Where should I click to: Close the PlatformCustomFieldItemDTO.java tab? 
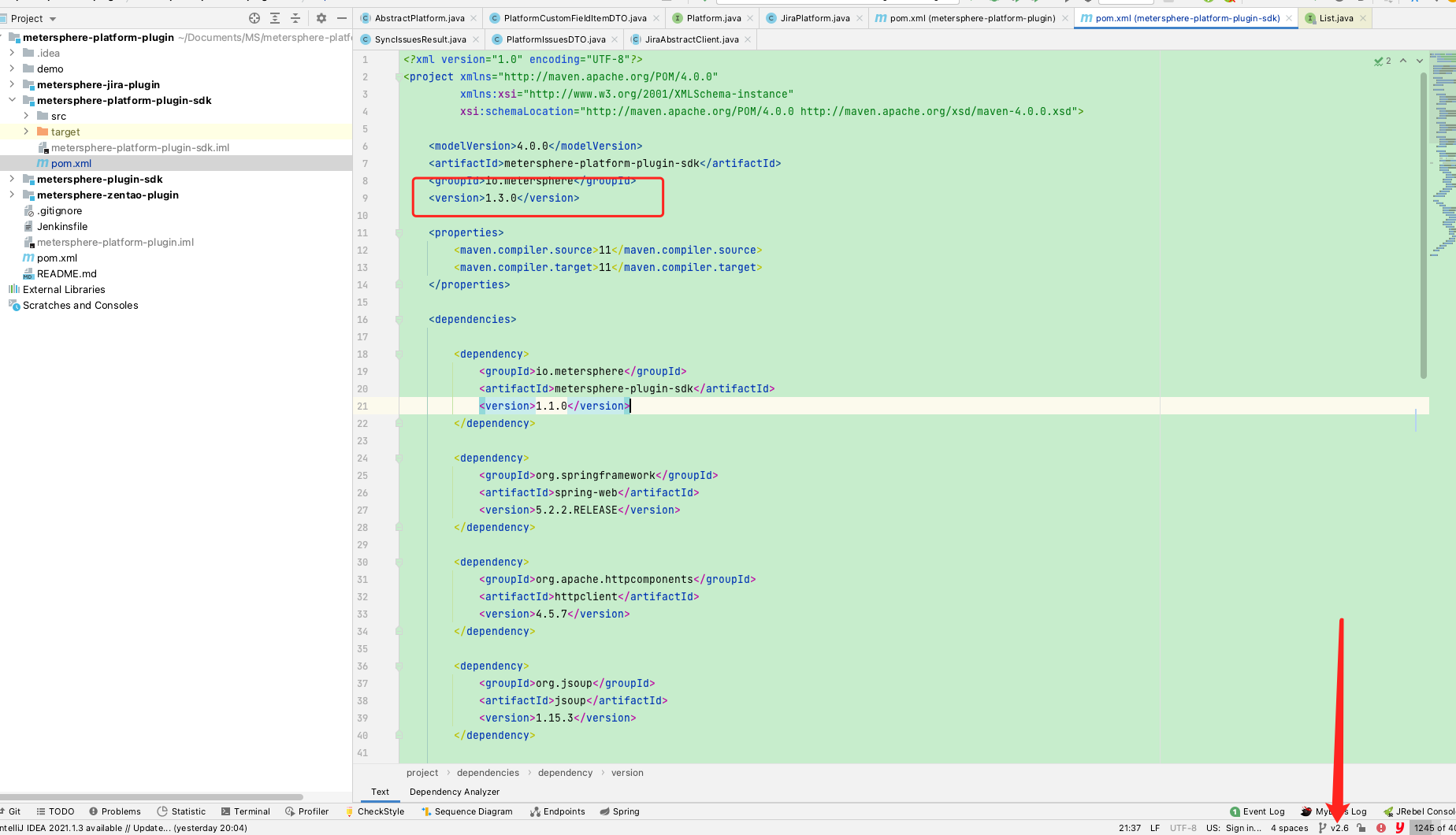pyautogui.click(x=656, y=18)
